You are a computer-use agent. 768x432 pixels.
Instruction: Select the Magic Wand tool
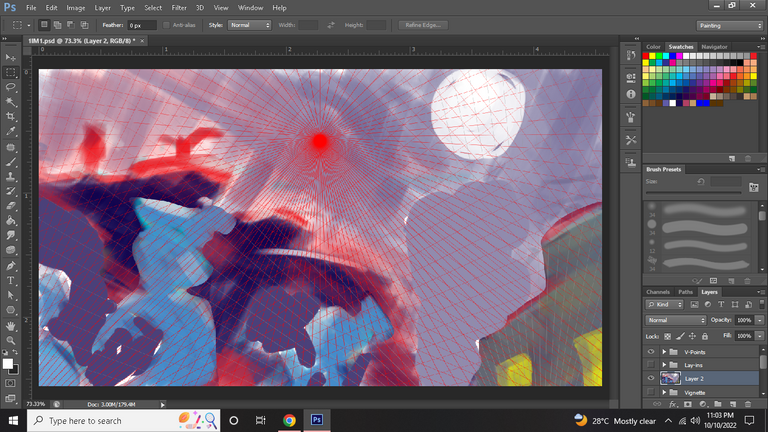[10, 102]
